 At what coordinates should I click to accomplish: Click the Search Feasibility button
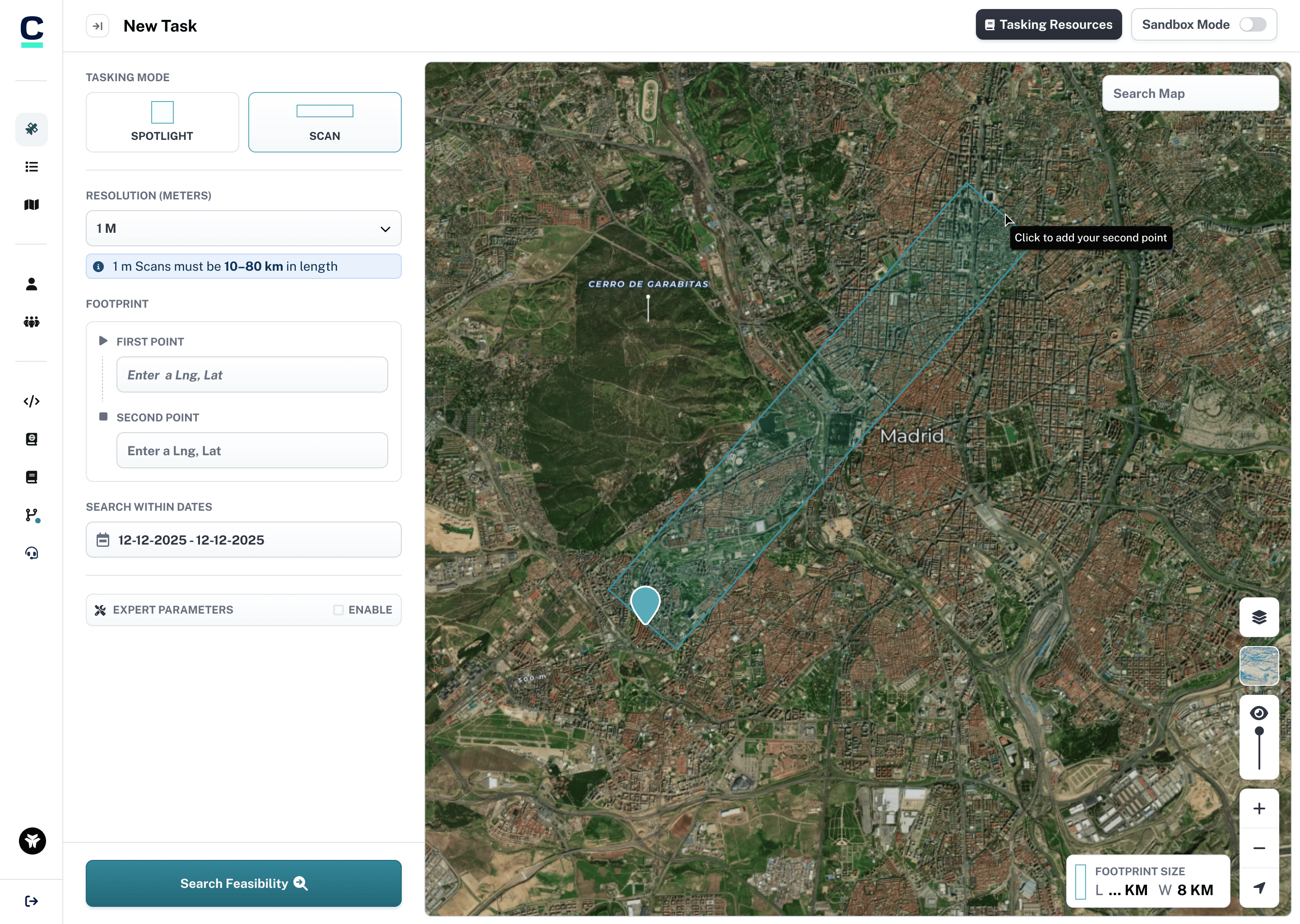pyautogui.click(x=244, y=883)
